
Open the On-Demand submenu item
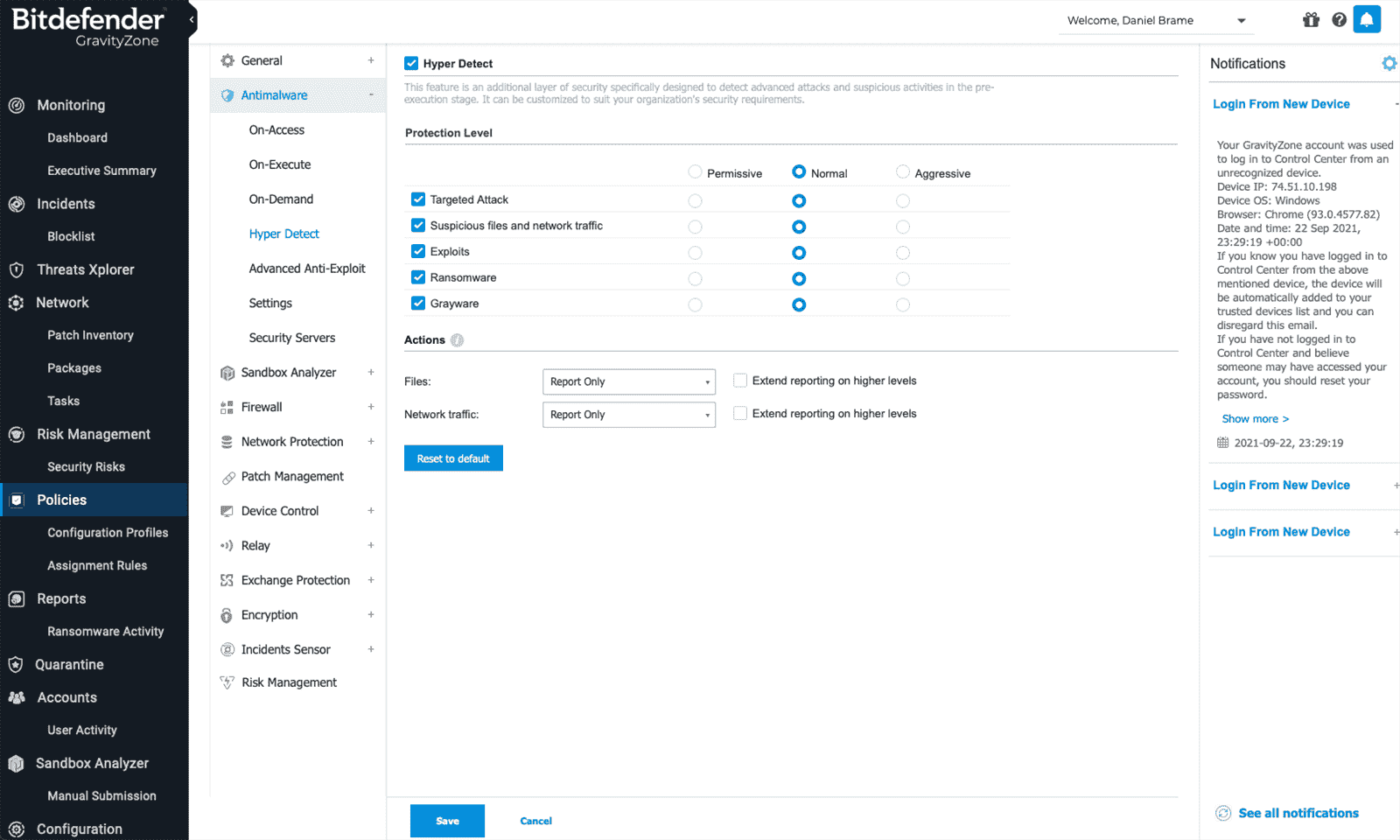click(281, 199)
